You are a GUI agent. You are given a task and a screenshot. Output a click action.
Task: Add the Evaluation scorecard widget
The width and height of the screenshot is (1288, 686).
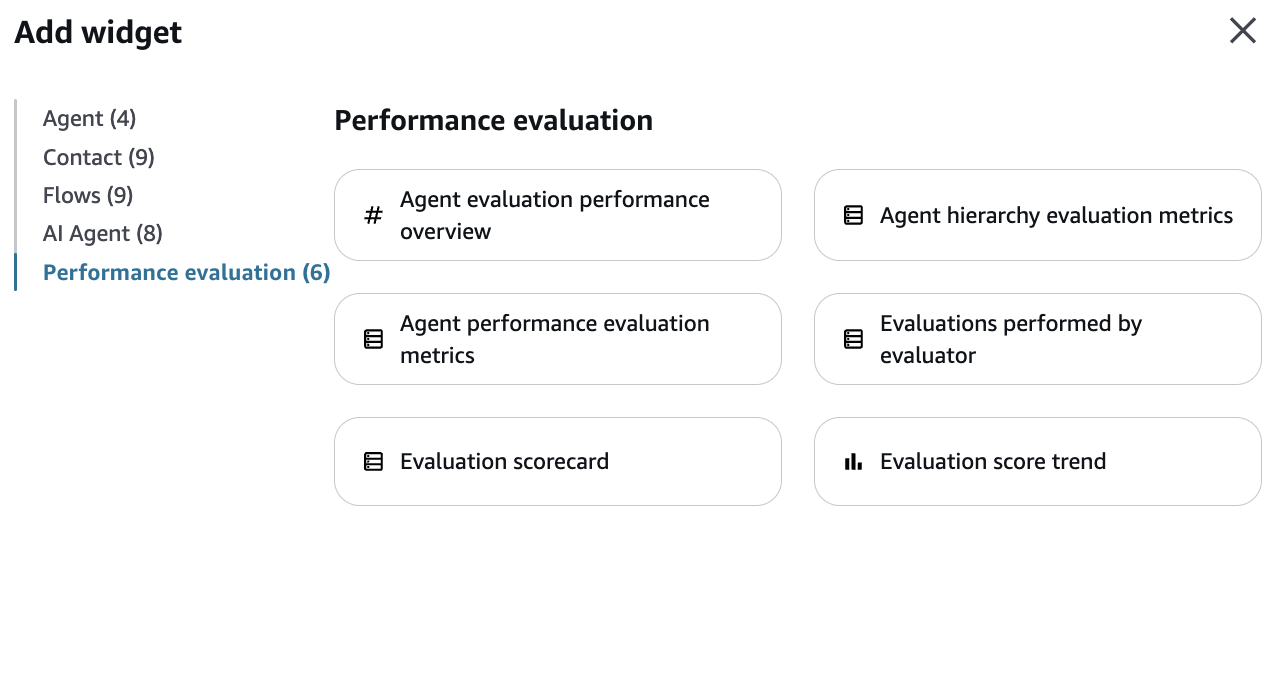point(557,461)
